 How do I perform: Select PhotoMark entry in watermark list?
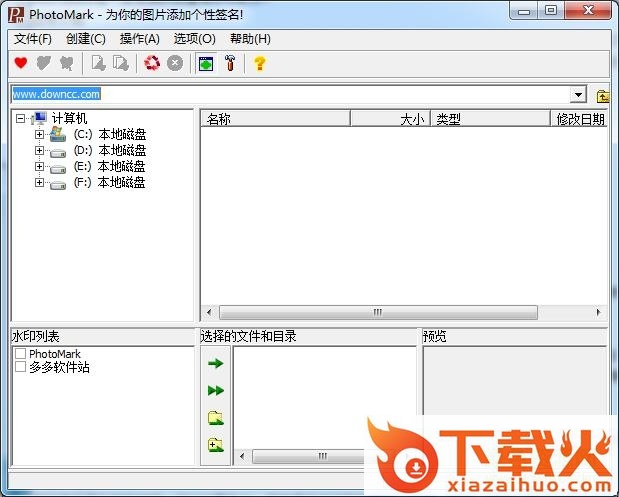pyautogui.click(x=55, y=354)
